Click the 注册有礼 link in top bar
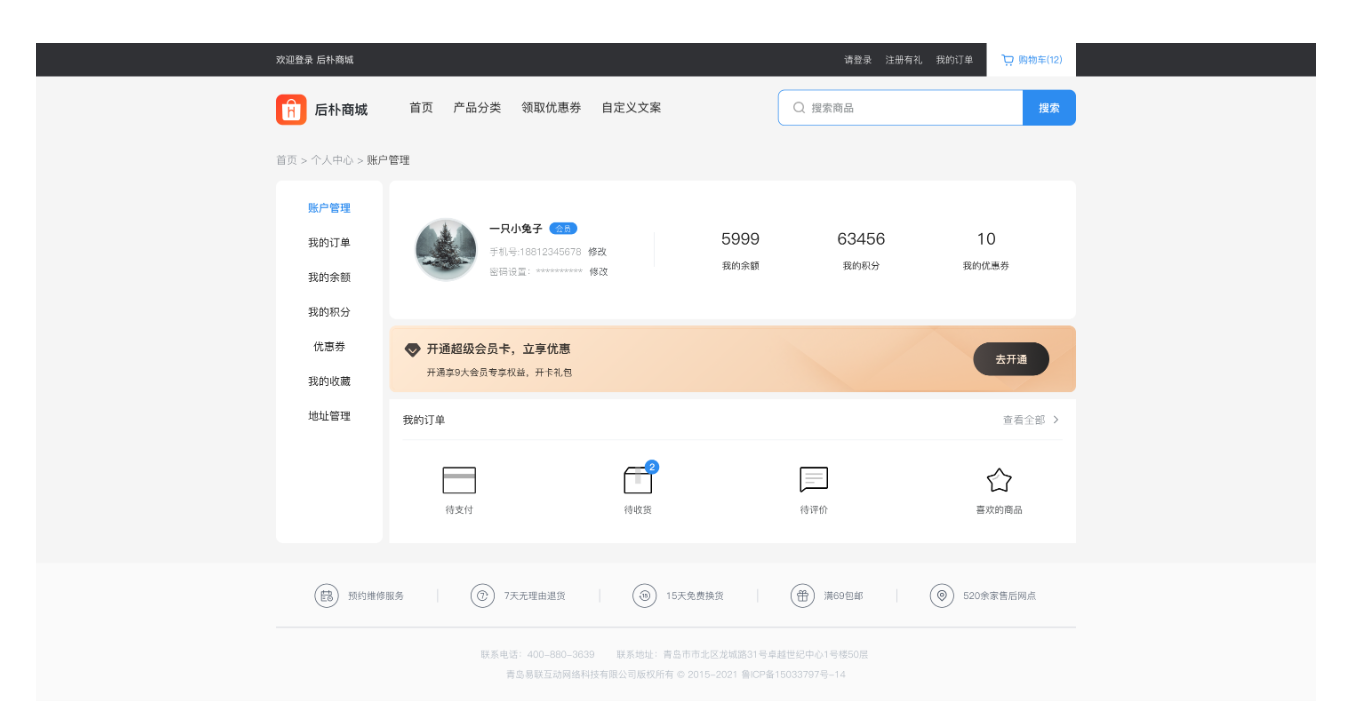Screen dimensions: 1355x720 (903, 60)
